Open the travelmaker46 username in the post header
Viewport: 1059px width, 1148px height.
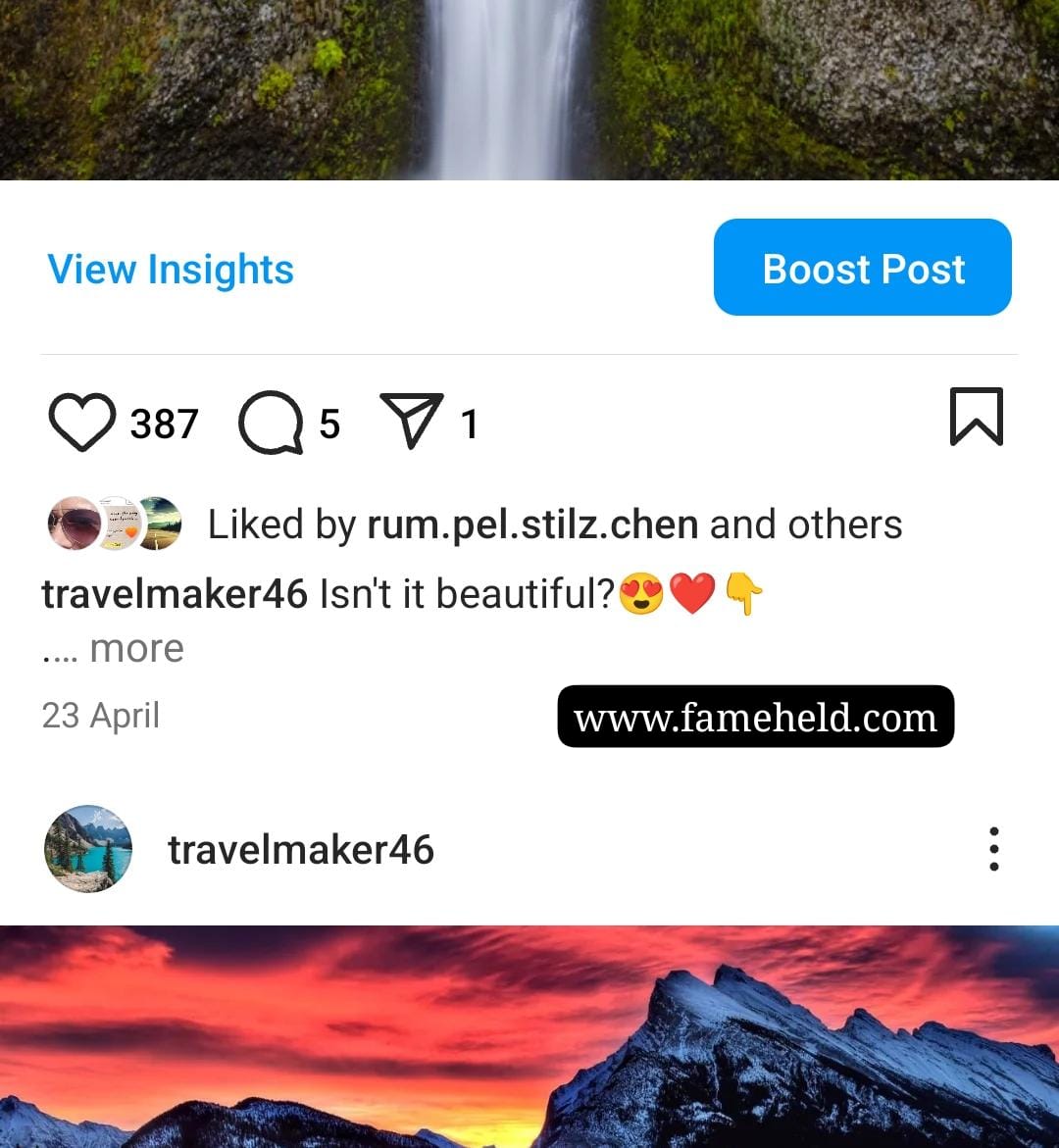[301, 850]
